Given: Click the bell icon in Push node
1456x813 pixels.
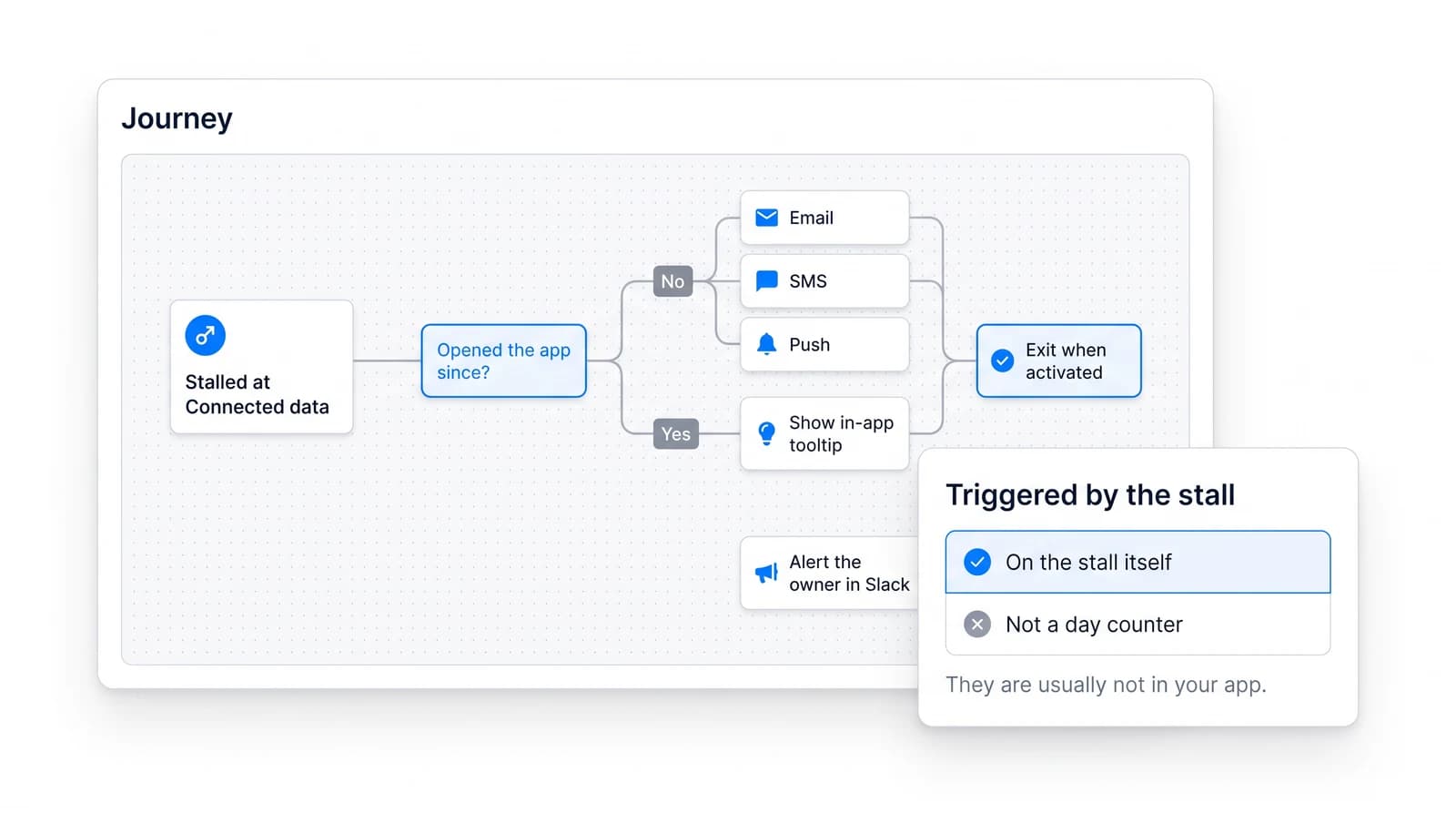Looking at the screenshot, I should coord(767,344).
